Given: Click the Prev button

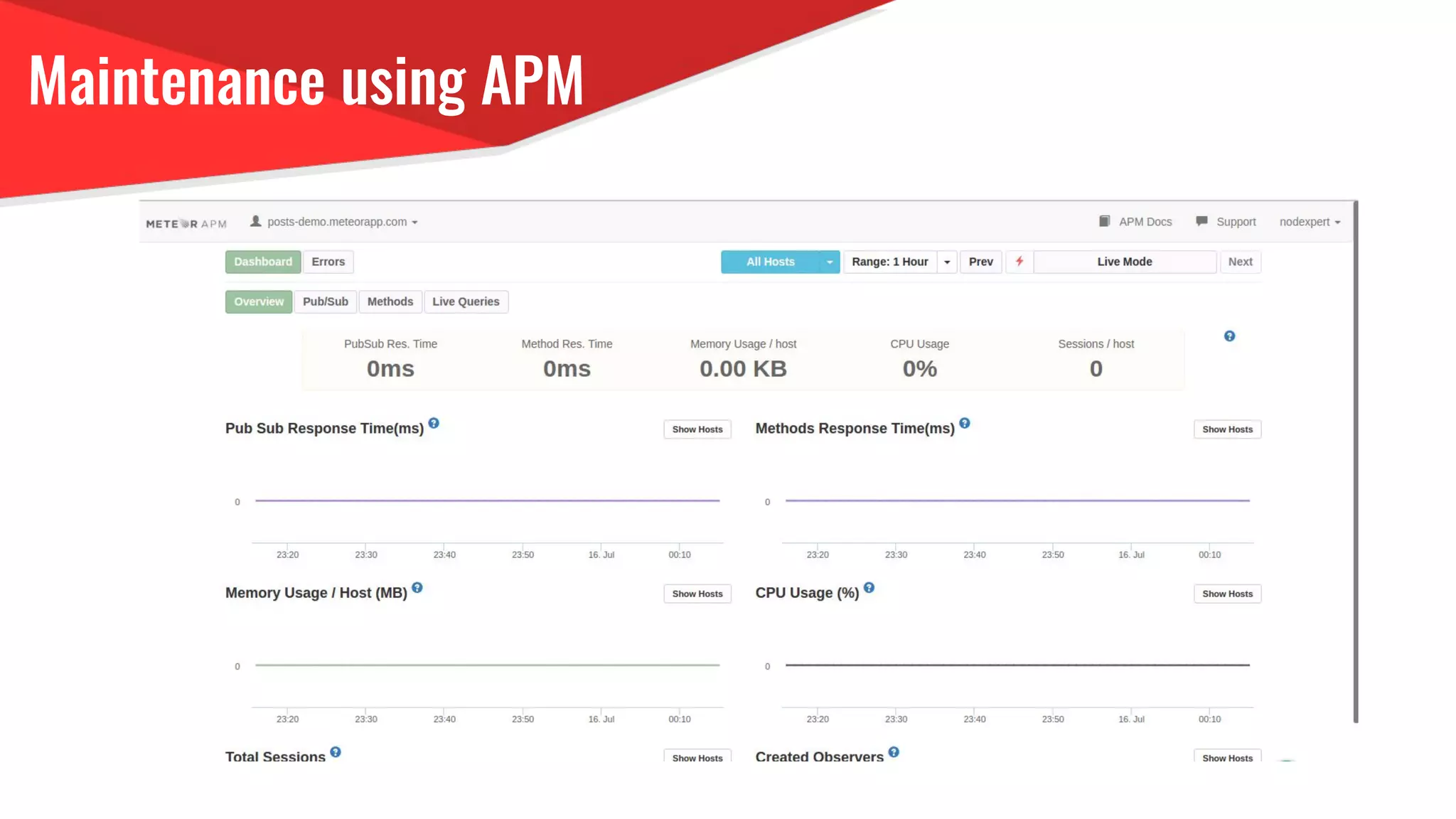Looking at the screenshot, I should pyautogui.click(x=980, y=262).
